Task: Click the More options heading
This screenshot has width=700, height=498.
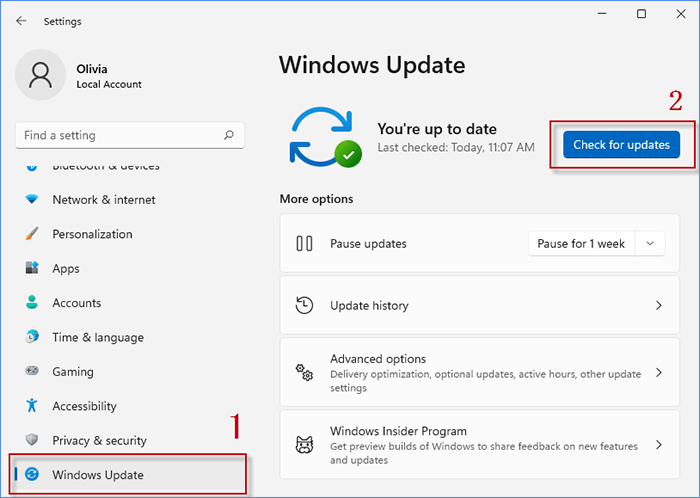Action: click(x=317, y=199)
